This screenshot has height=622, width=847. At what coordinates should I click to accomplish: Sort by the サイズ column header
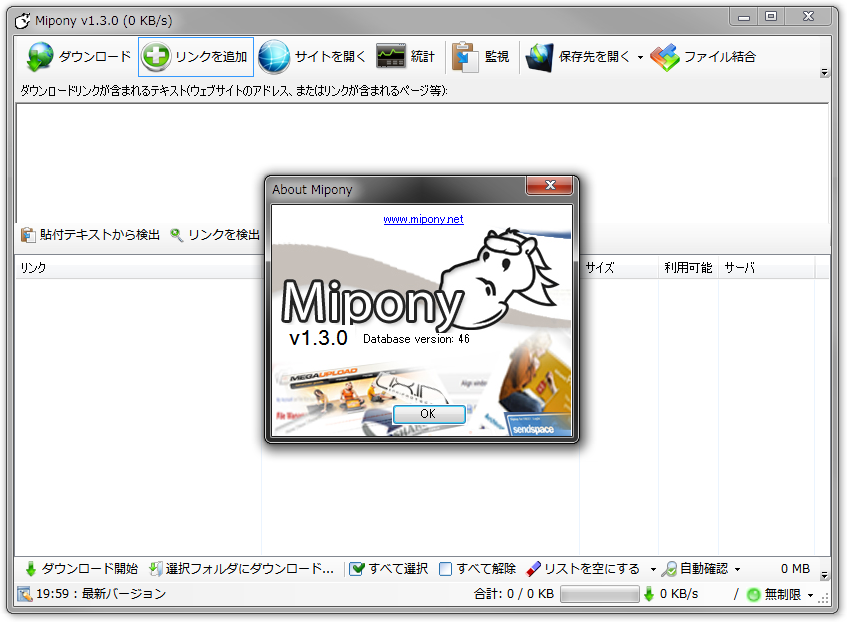coord(619,267)
